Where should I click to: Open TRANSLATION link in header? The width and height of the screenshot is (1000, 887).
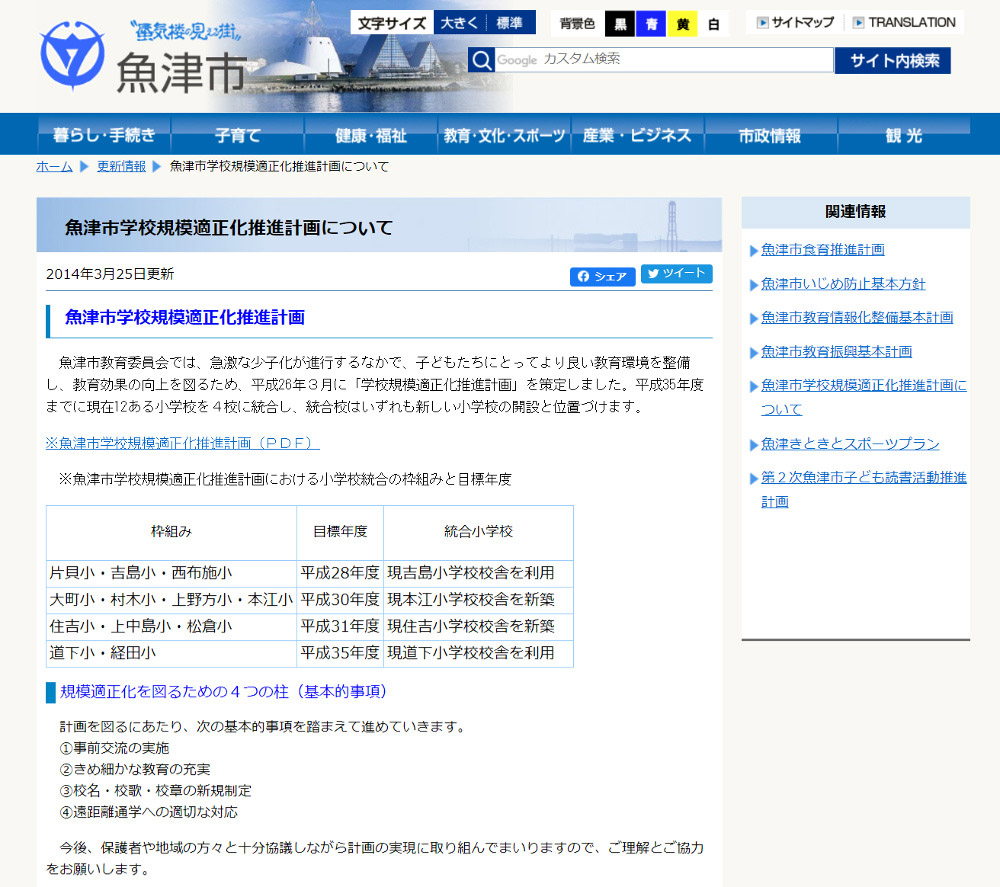(x=904, y=22)
